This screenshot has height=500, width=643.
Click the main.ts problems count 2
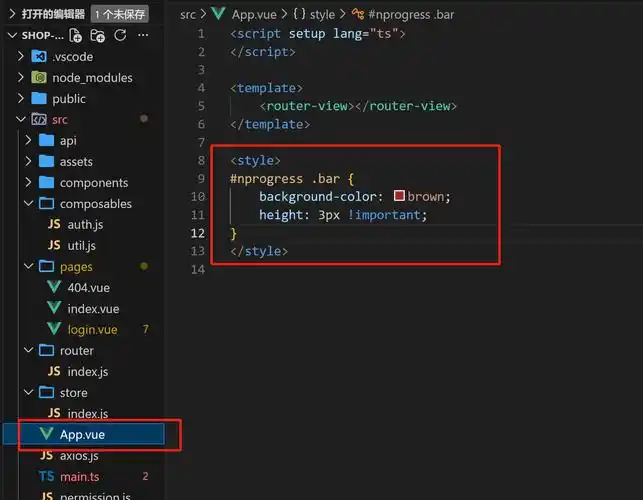point(146,476)
